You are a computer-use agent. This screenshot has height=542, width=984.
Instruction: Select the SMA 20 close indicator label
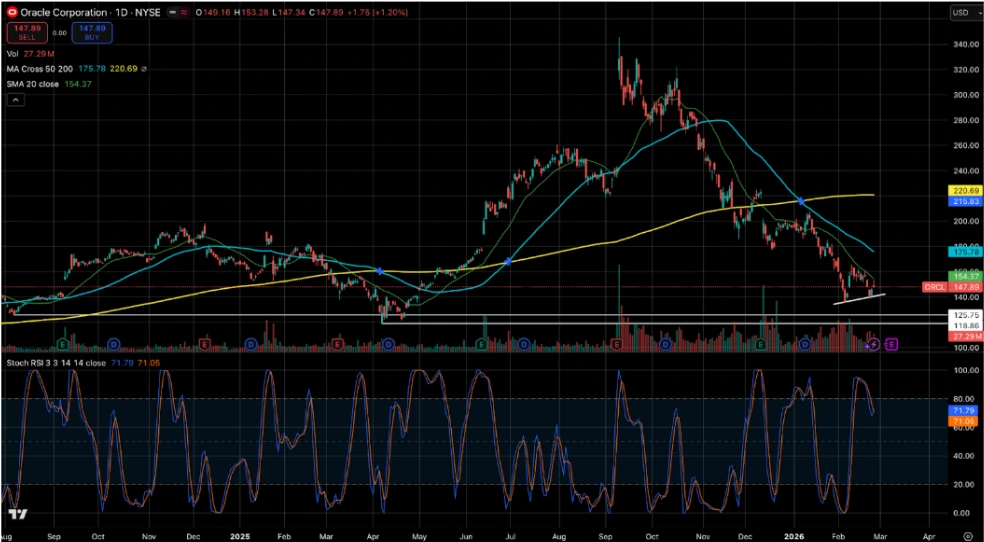28,84
